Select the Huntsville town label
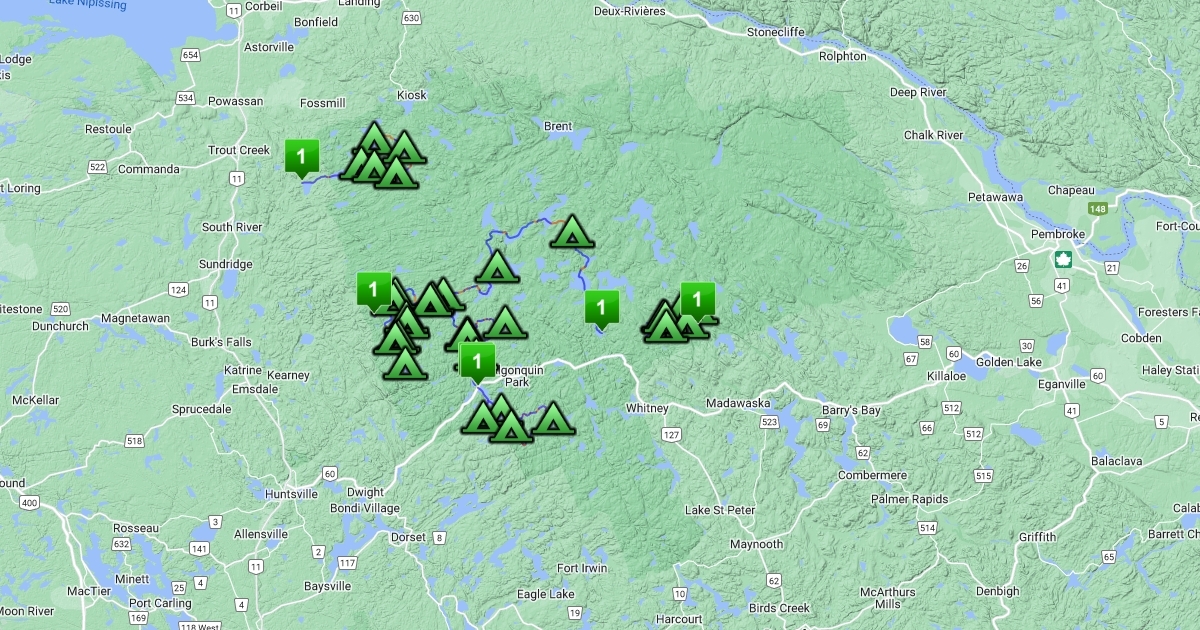The width and height of the screenshot is (1200, 630). point(291,494)
